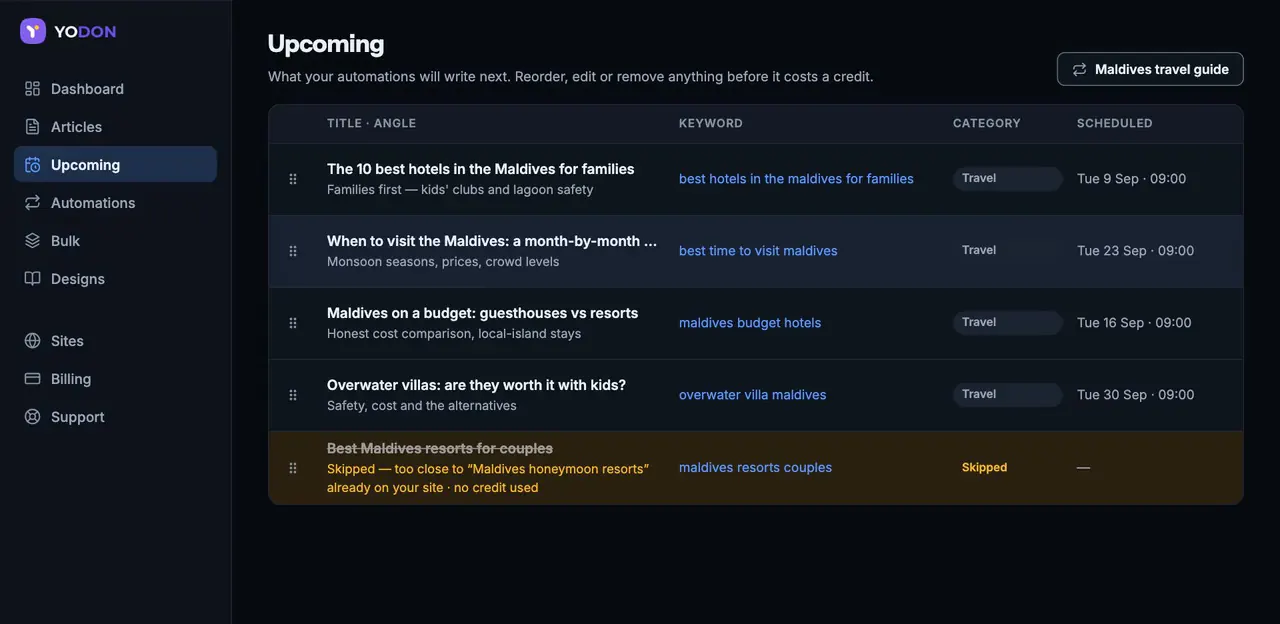Click the 'Tue 30 Sep · 09:00' scheduled time
Image resolution: width=1280 pixels, height=624 pixels.
[x=1135, y=395]
